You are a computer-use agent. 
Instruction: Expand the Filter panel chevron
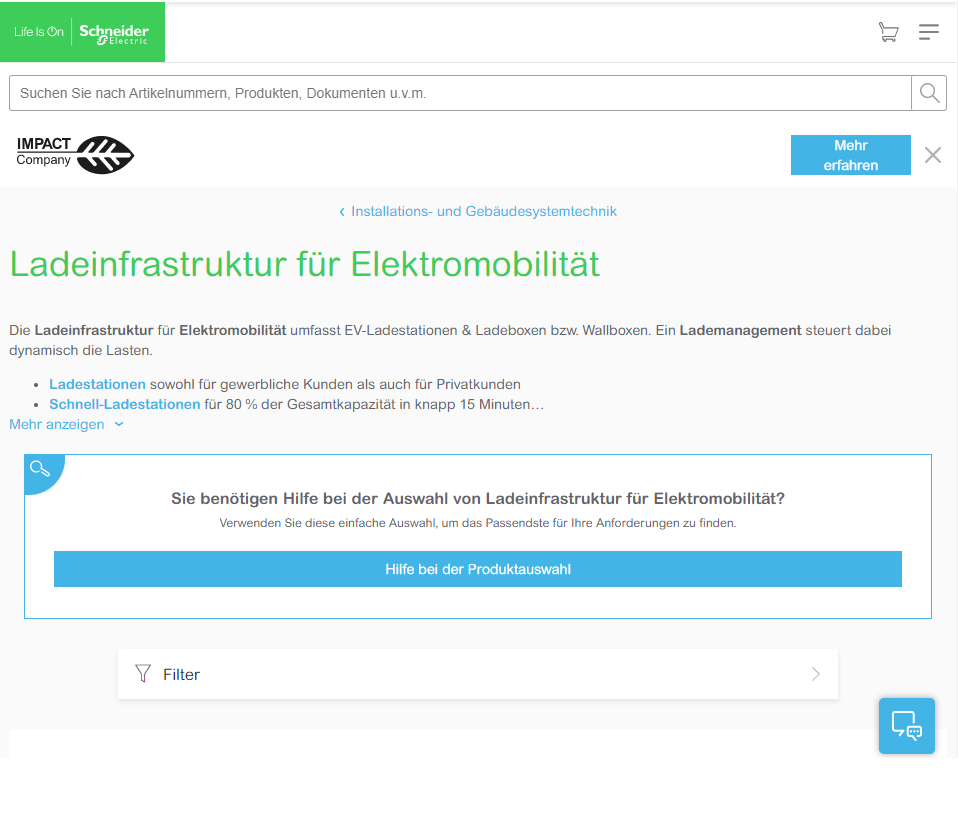click(815, 674)
